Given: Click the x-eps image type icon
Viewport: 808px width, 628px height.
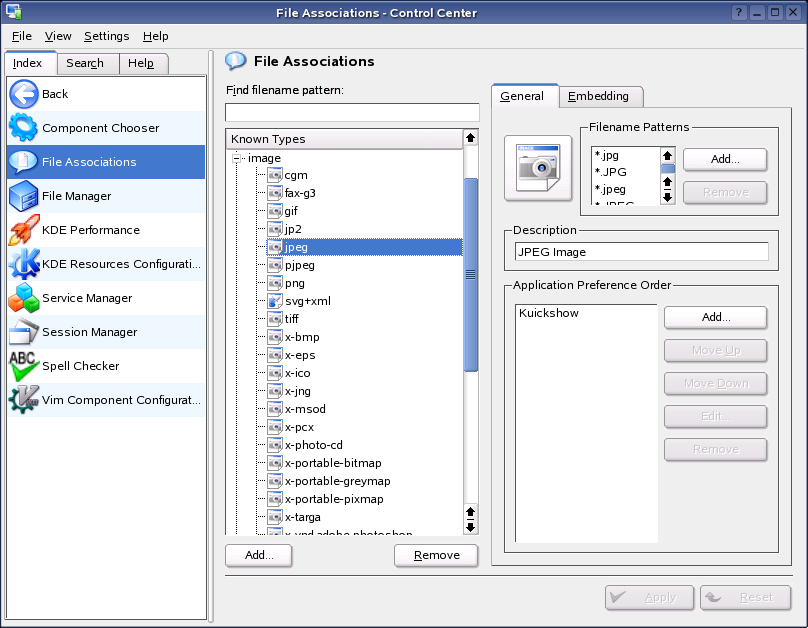Looking at the screenshot, I should pyautogui.click(x=275, y=355).
